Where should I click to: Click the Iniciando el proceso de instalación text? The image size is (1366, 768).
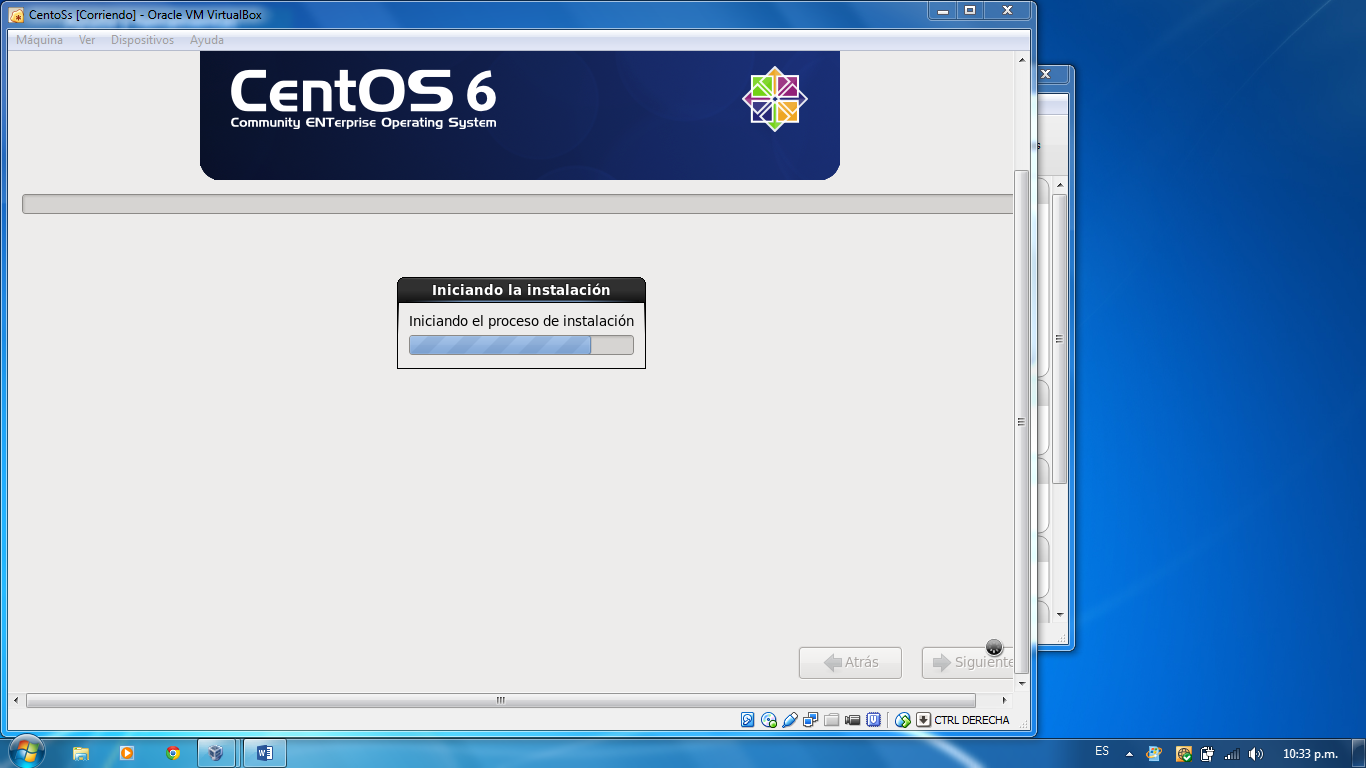[x=521, y=321]
